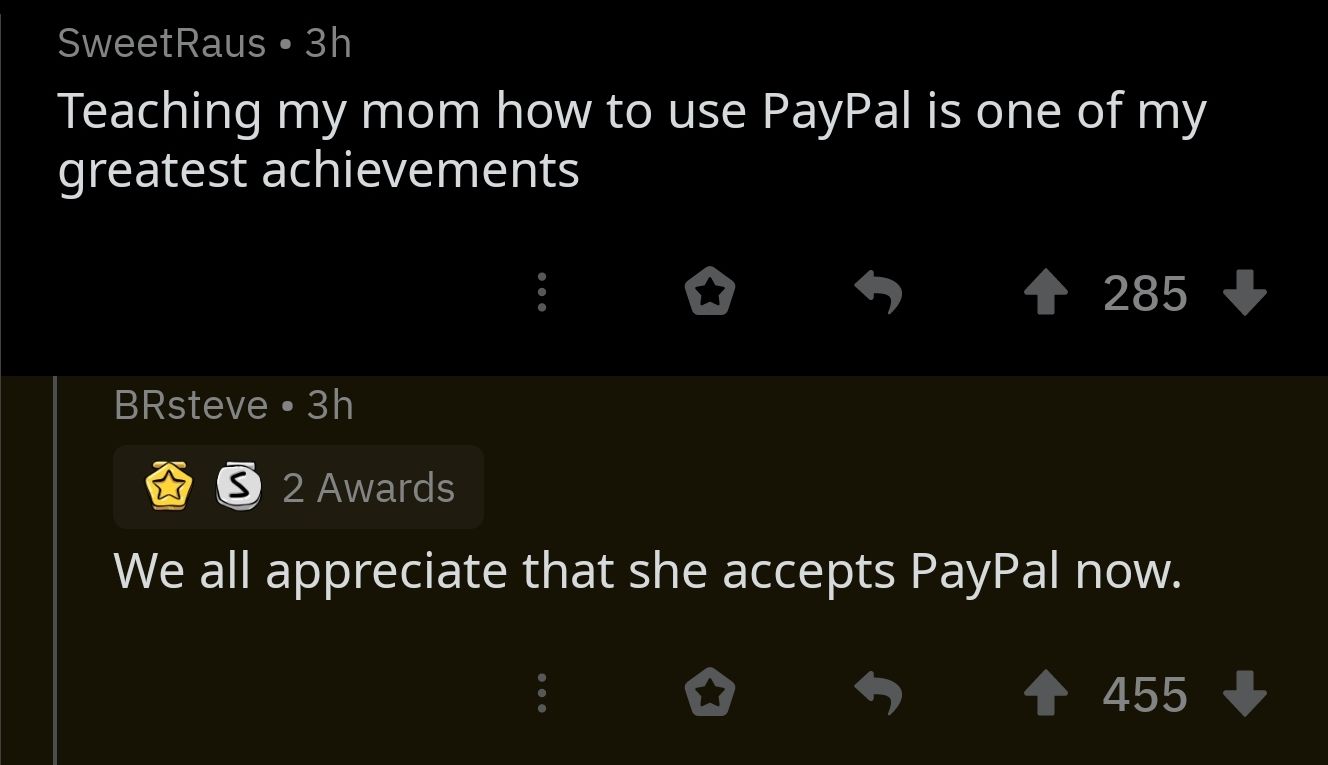This screenshot has height=765, width=1328.
Task: View the gold star award on BRsteve's comment
Action: pos(169,487)
